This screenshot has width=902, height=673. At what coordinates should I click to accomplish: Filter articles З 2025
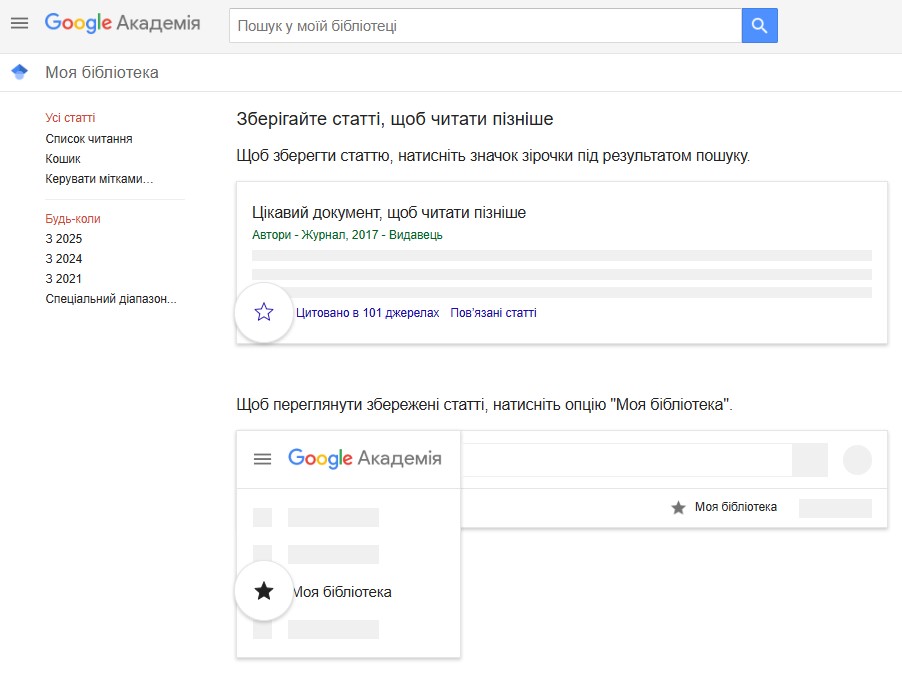(x=64, y=239)
